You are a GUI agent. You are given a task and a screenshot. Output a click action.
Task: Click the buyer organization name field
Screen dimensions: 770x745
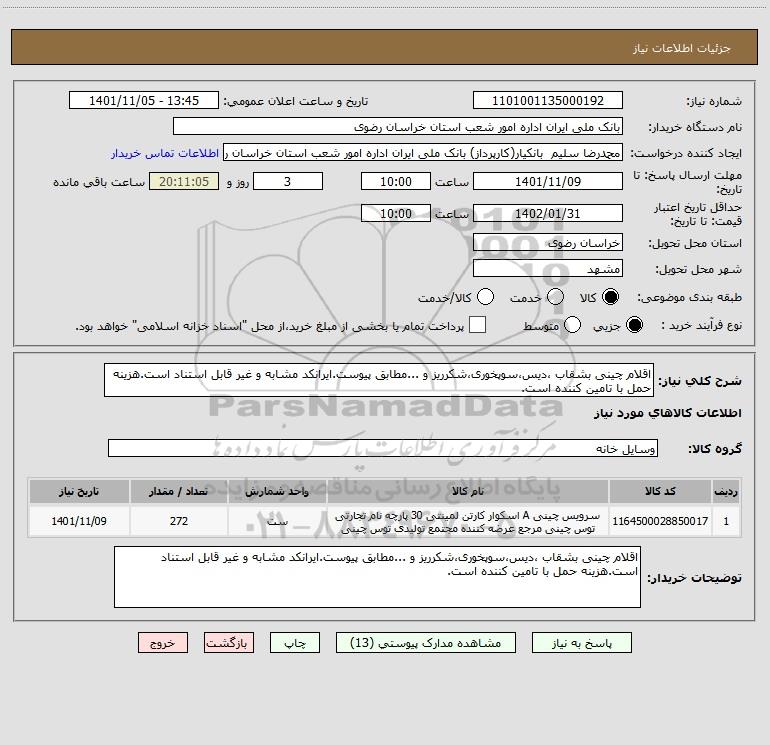coord(398,127)
